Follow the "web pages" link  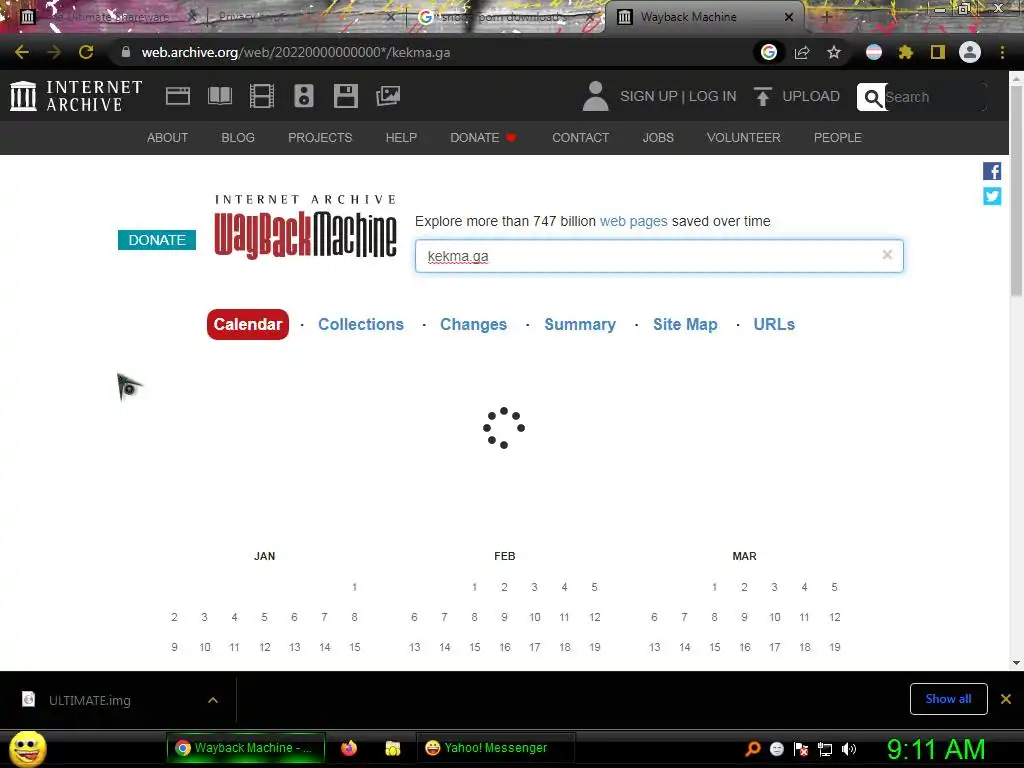(x=633, y=221)
